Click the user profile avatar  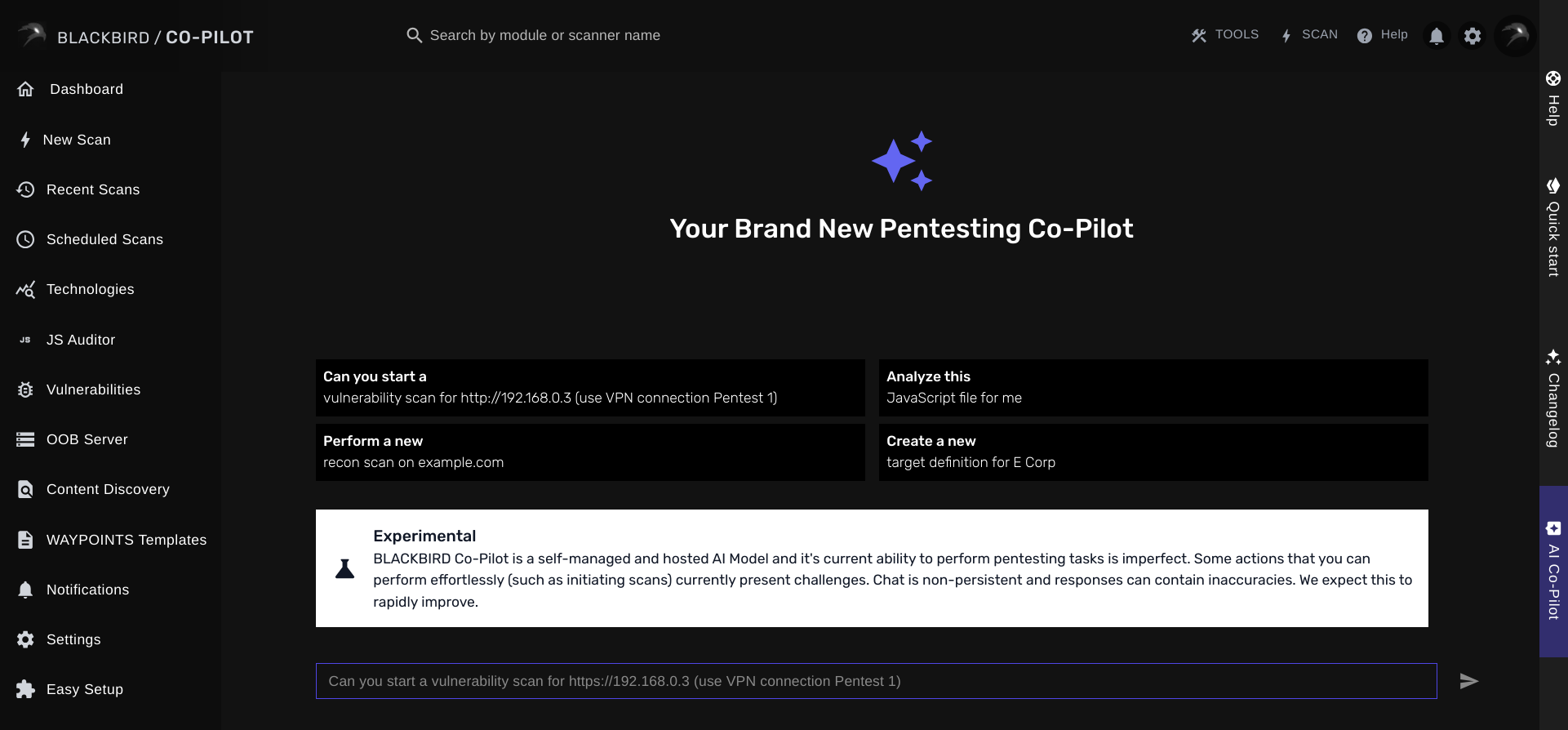1515,36
